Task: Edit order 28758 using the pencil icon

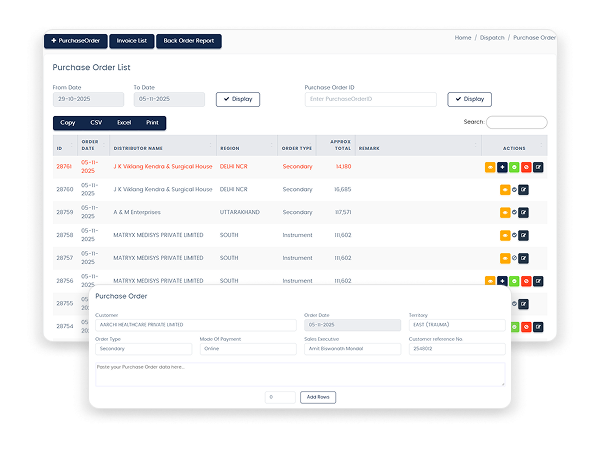Action: point(523,235)
